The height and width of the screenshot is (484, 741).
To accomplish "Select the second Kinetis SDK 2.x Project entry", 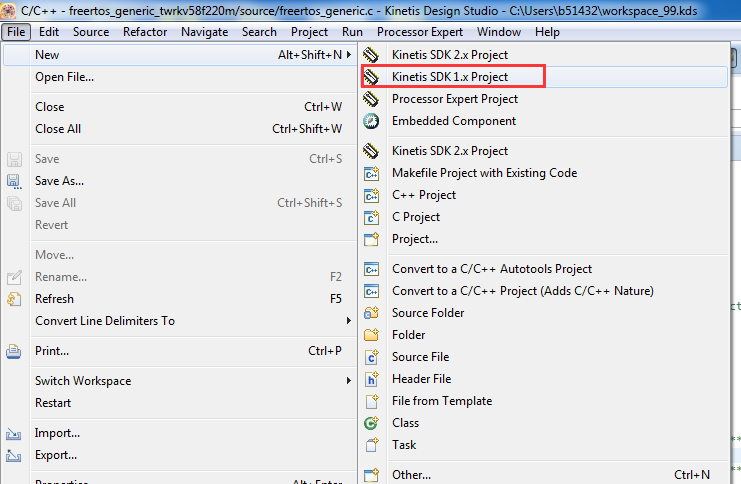I will click(x=544, y=151).
